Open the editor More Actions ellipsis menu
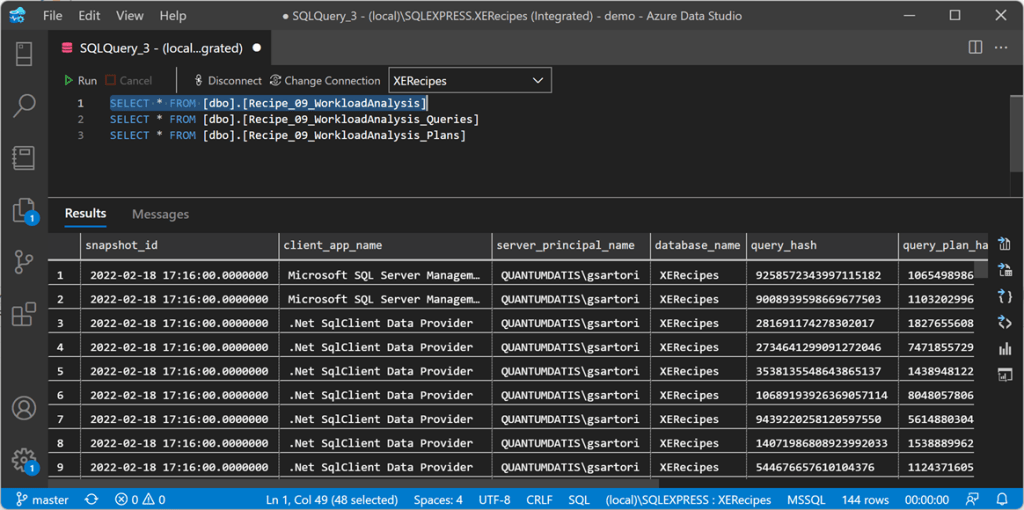 pyautogui.click(x=1001, y=47)
